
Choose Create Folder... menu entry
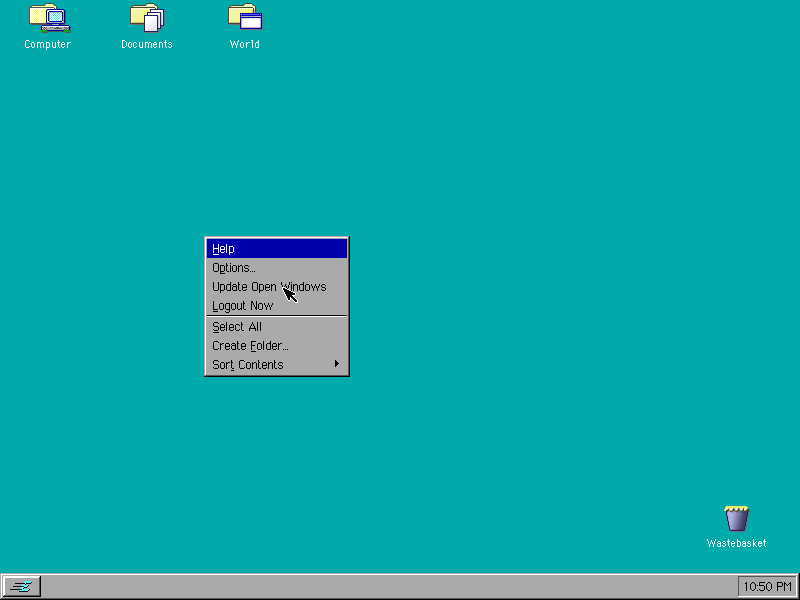click(x=277, y=346)
